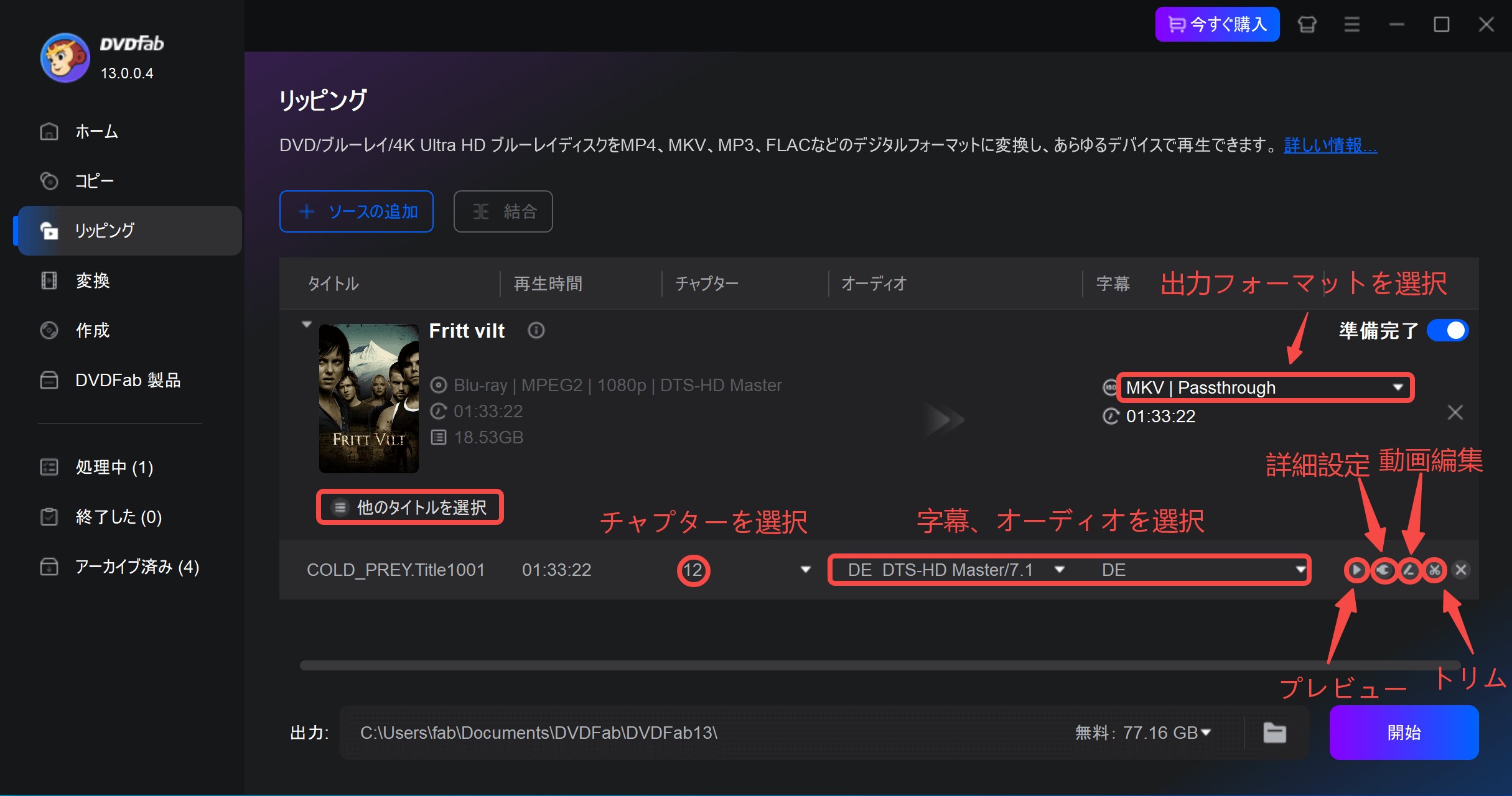Collapse the Fritt vilt title expander

pyautogui.click(x=306, y=325)
